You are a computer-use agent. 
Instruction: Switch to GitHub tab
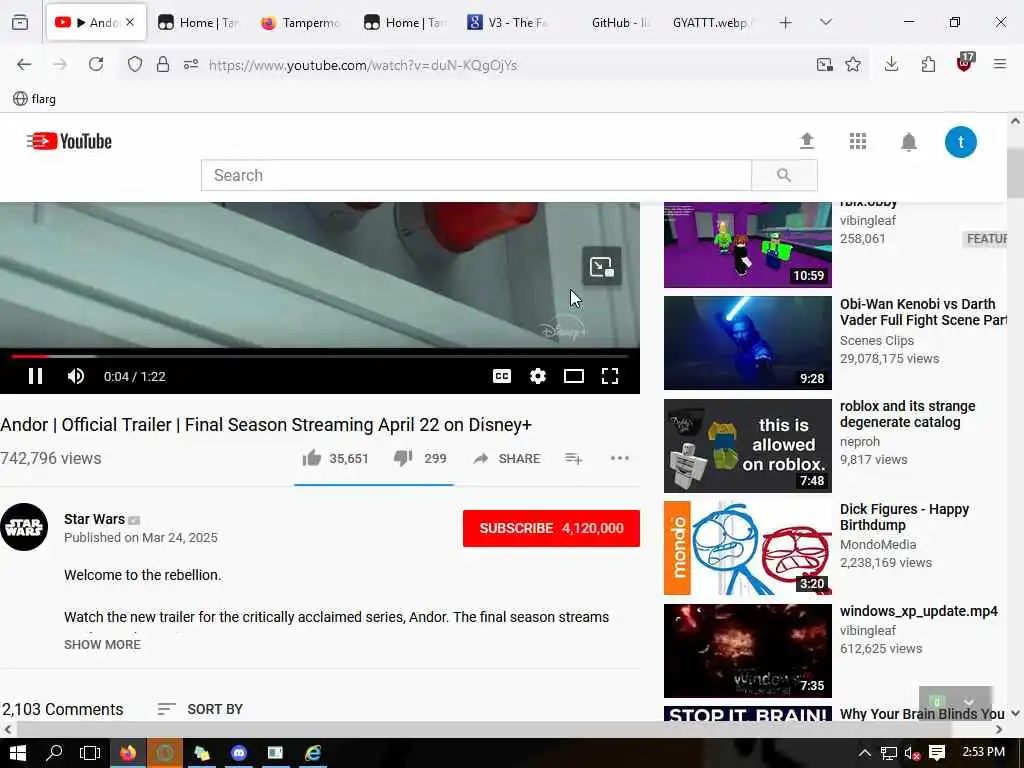[x=620, y=23]
